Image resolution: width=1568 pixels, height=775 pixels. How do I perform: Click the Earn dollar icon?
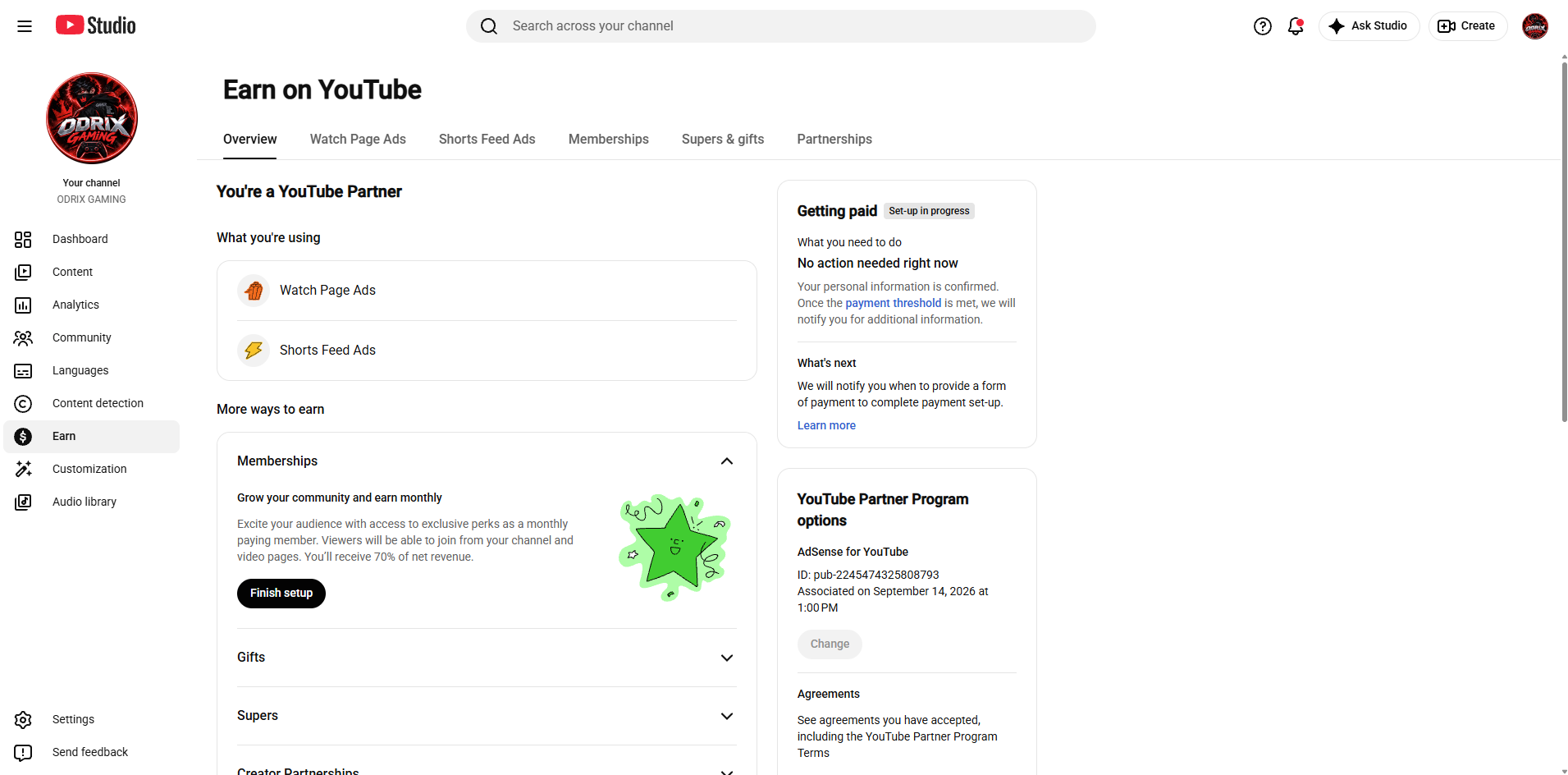(x=23, y=436)
